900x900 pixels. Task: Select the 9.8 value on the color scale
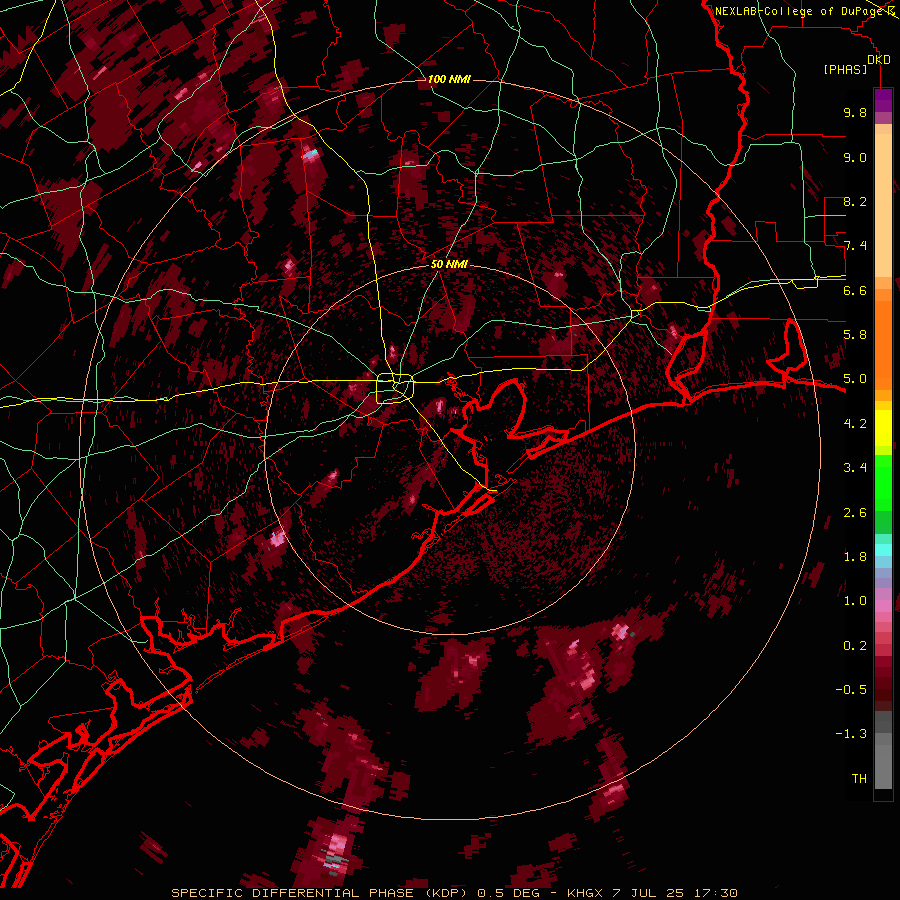click(x=855, y=112)
